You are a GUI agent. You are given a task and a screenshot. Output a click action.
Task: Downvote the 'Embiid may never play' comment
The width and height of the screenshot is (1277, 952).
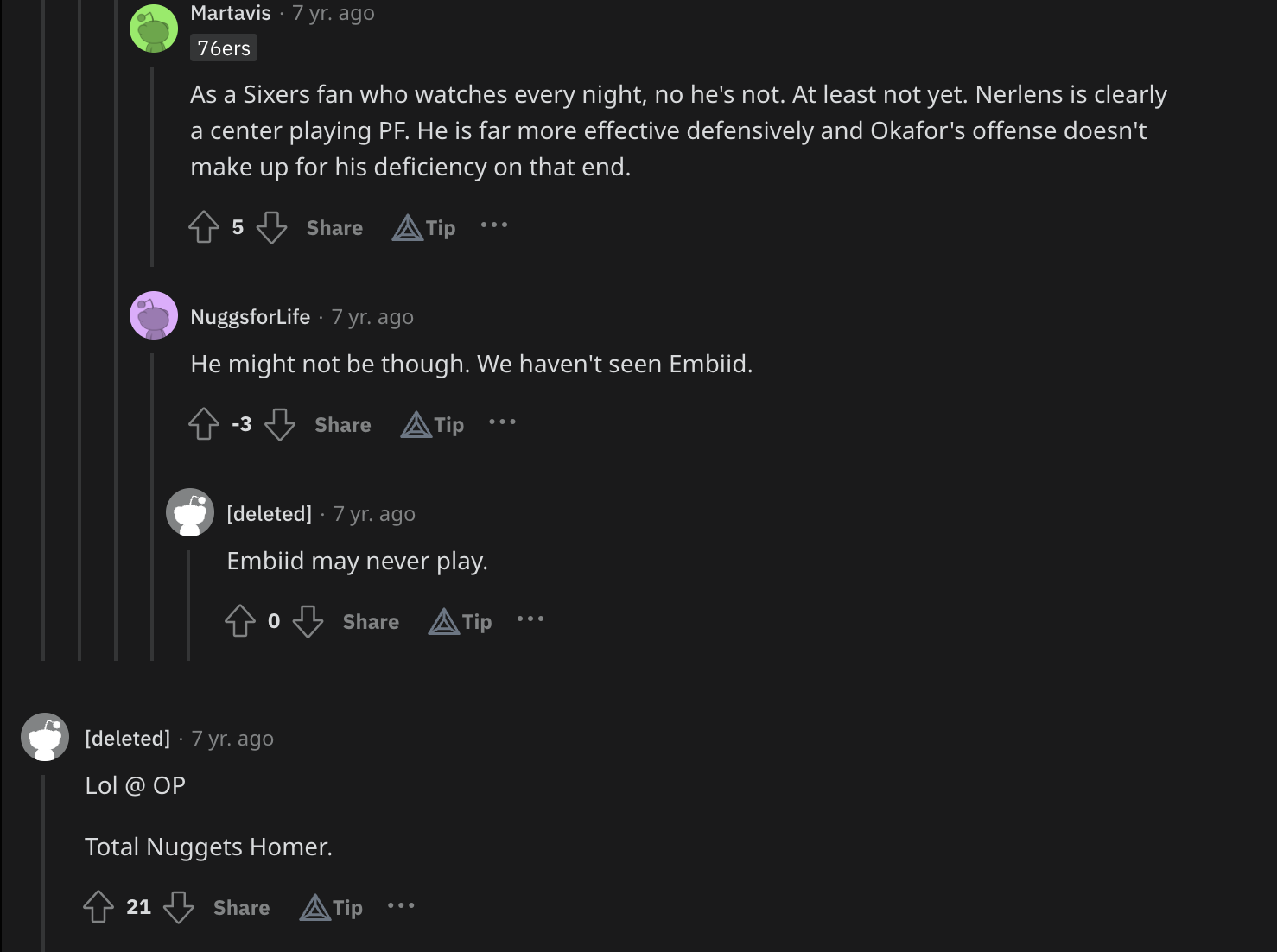coord(308,621)
